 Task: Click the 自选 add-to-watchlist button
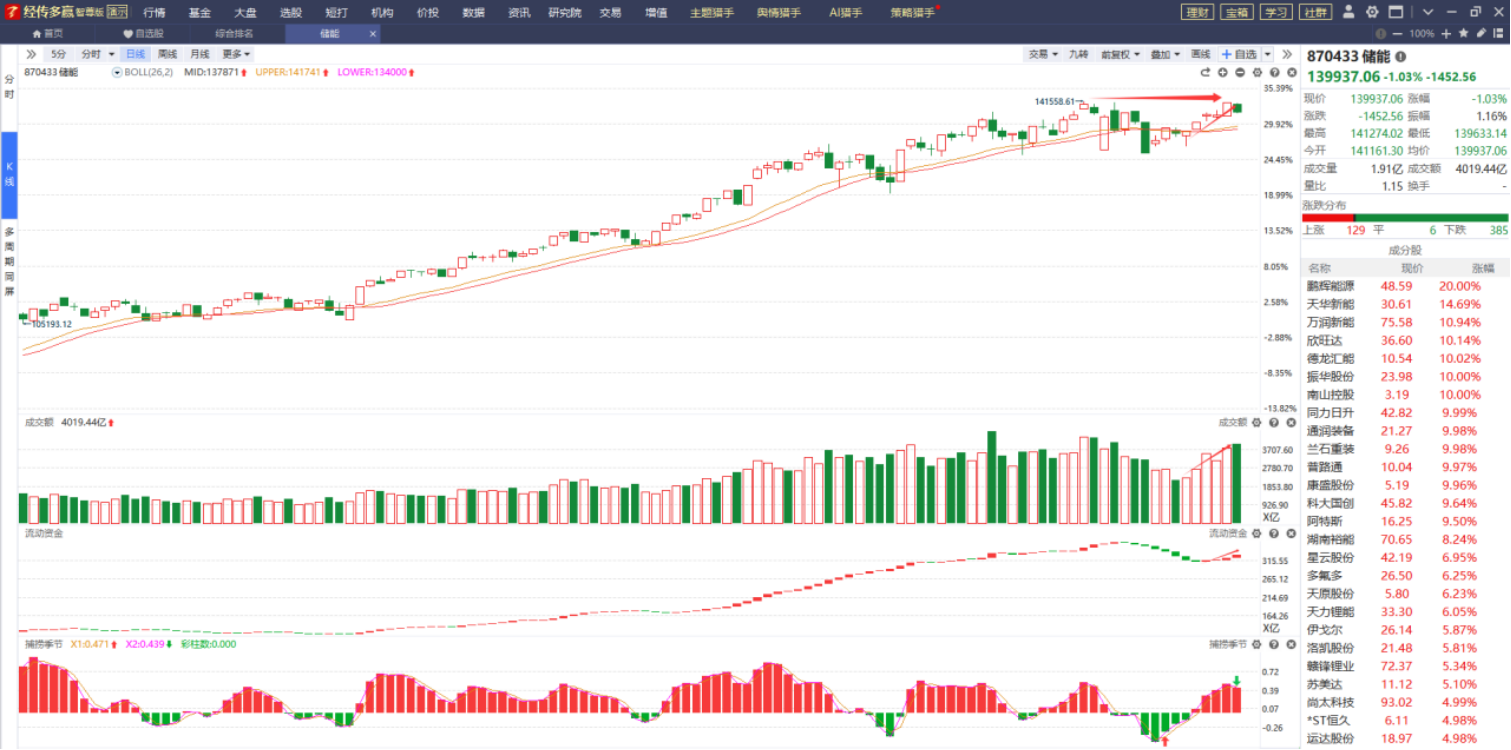tap(1239, 54)
